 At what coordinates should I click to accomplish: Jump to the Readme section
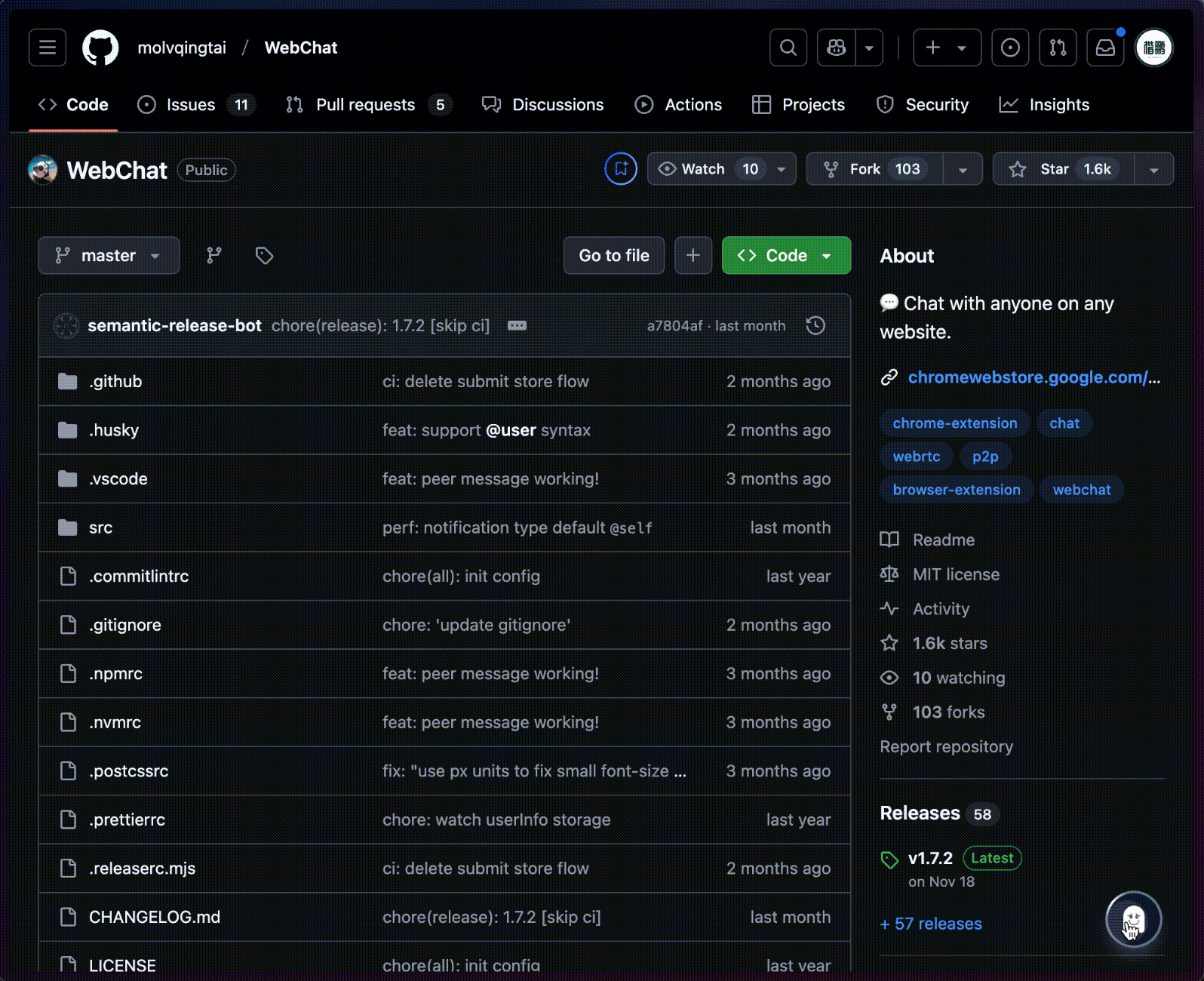pos(927,540)
